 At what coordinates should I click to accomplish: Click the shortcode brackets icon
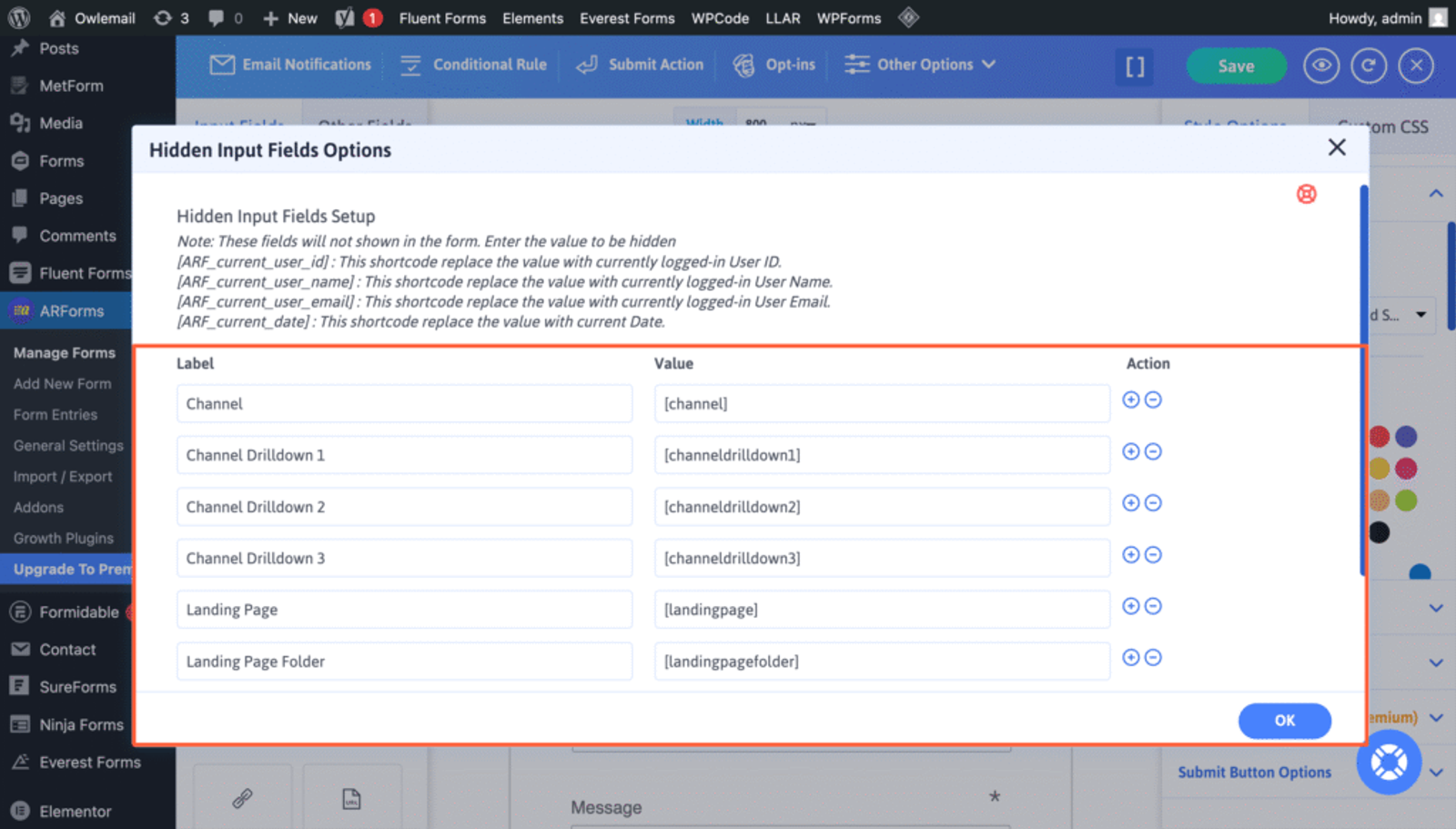(x=1135, y=66)
